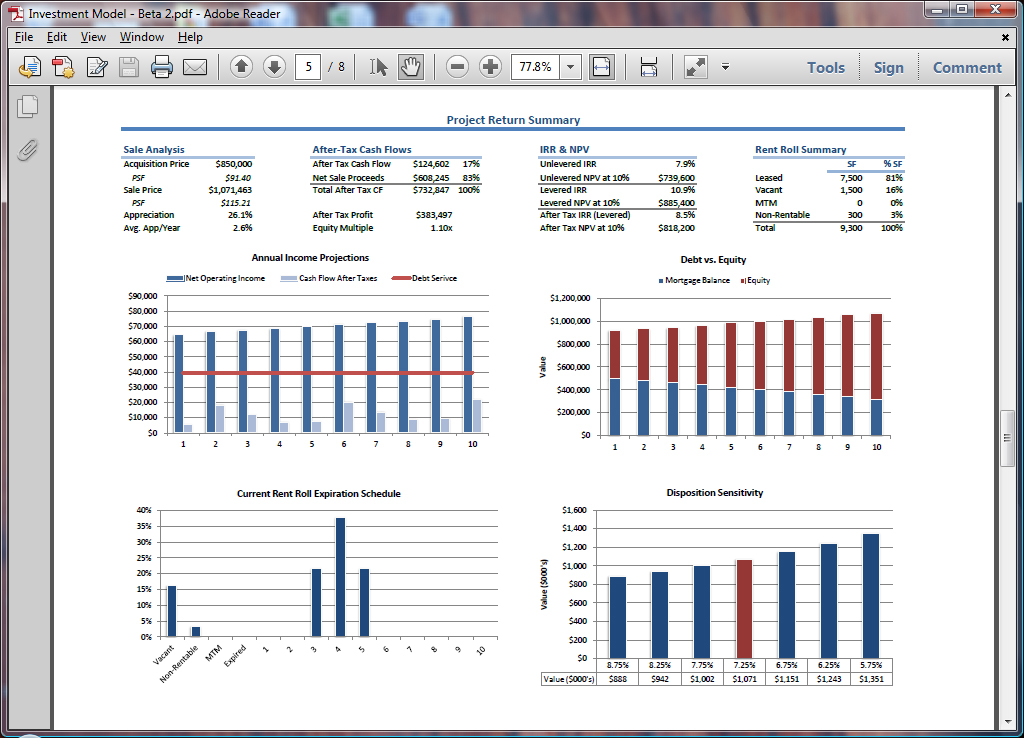Open the fill and sign document icon
1024x738 pixels.
point(97,67)
